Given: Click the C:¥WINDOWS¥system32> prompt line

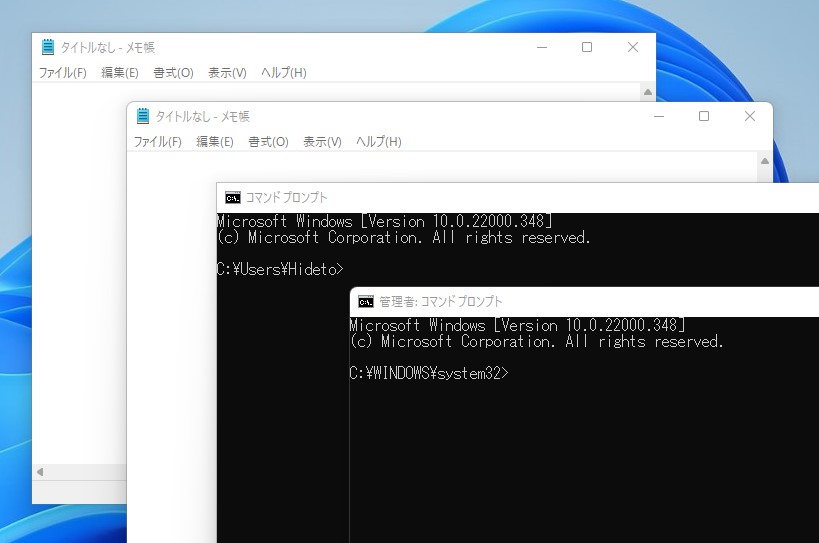Looking at the screenshot, I should (x=429, y=373).
